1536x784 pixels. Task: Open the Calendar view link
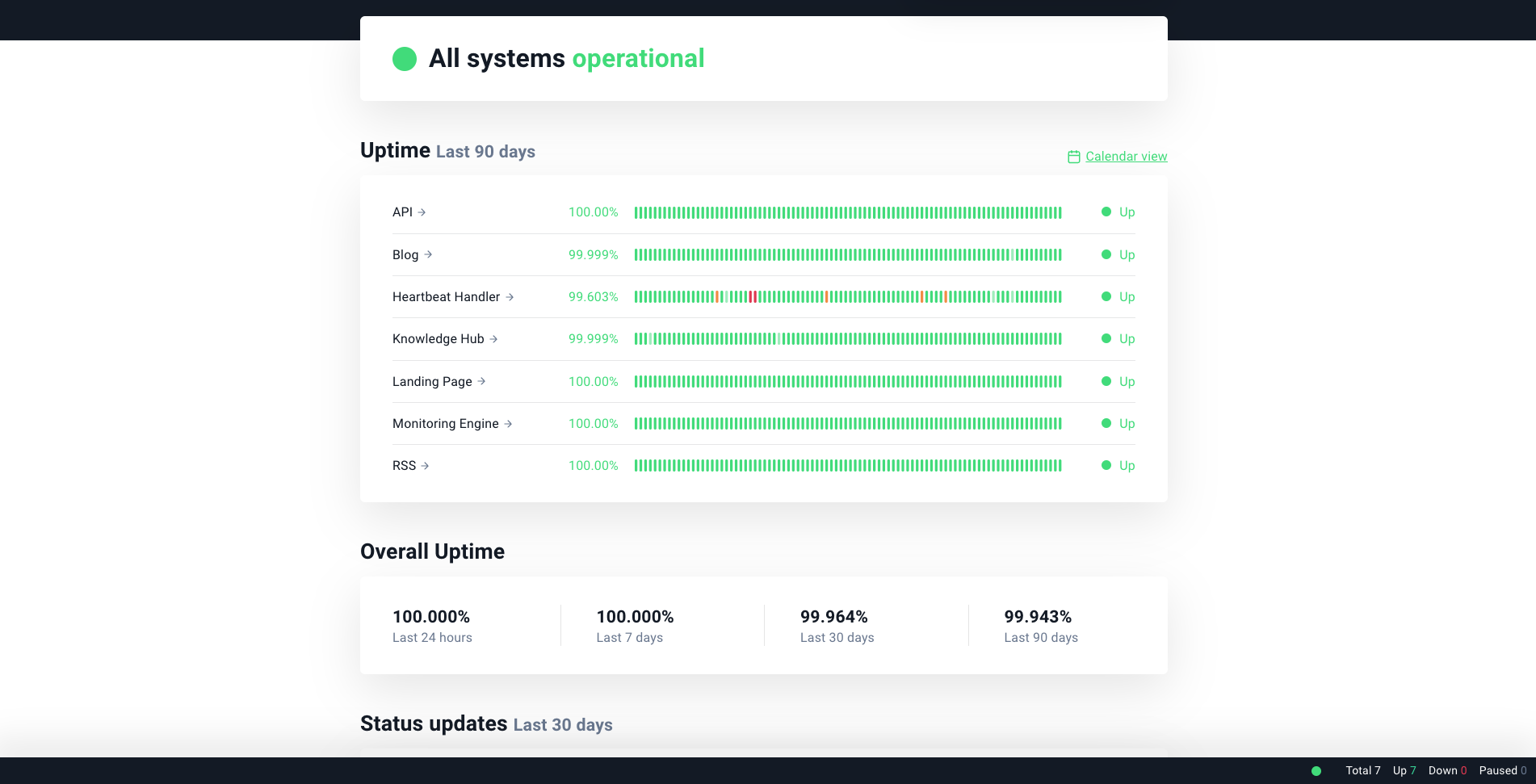[1126, 157]
